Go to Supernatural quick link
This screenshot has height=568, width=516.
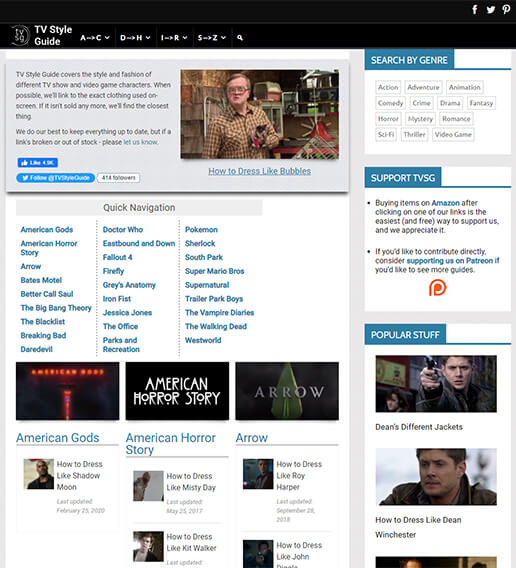click(x=207, y=285)
